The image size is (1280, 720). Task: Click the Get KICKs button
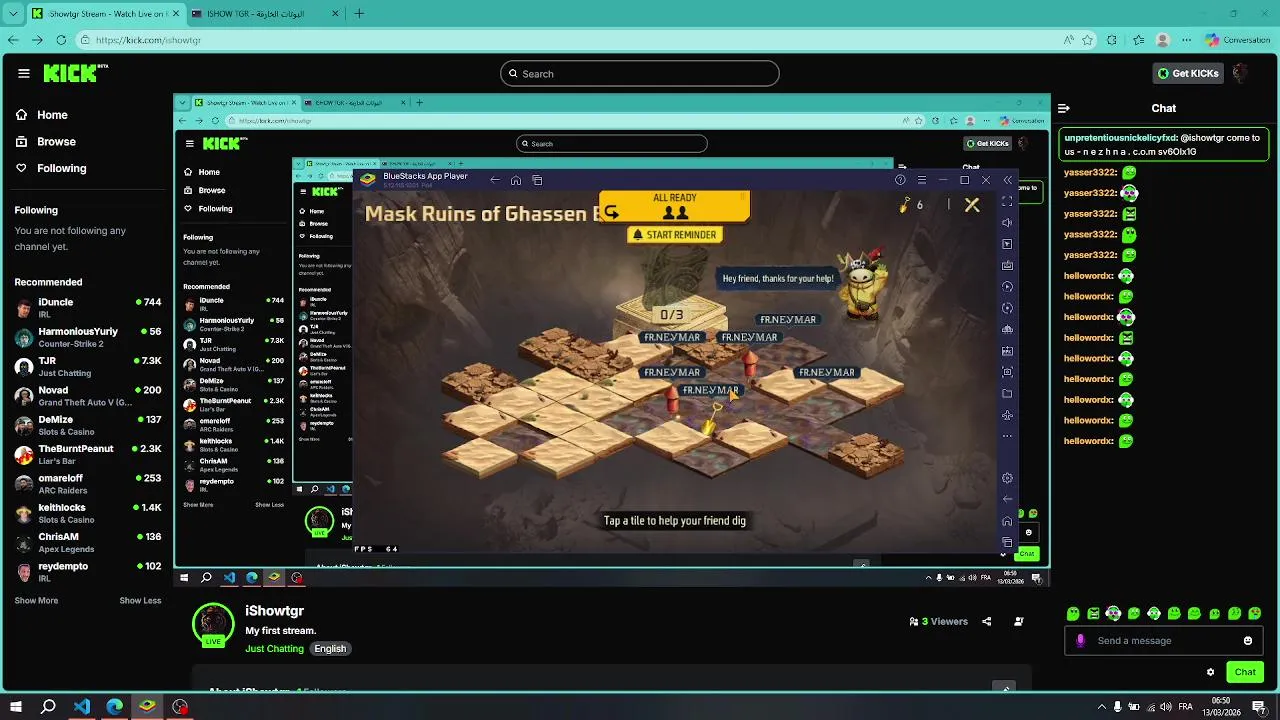[x=1188, y=73]
